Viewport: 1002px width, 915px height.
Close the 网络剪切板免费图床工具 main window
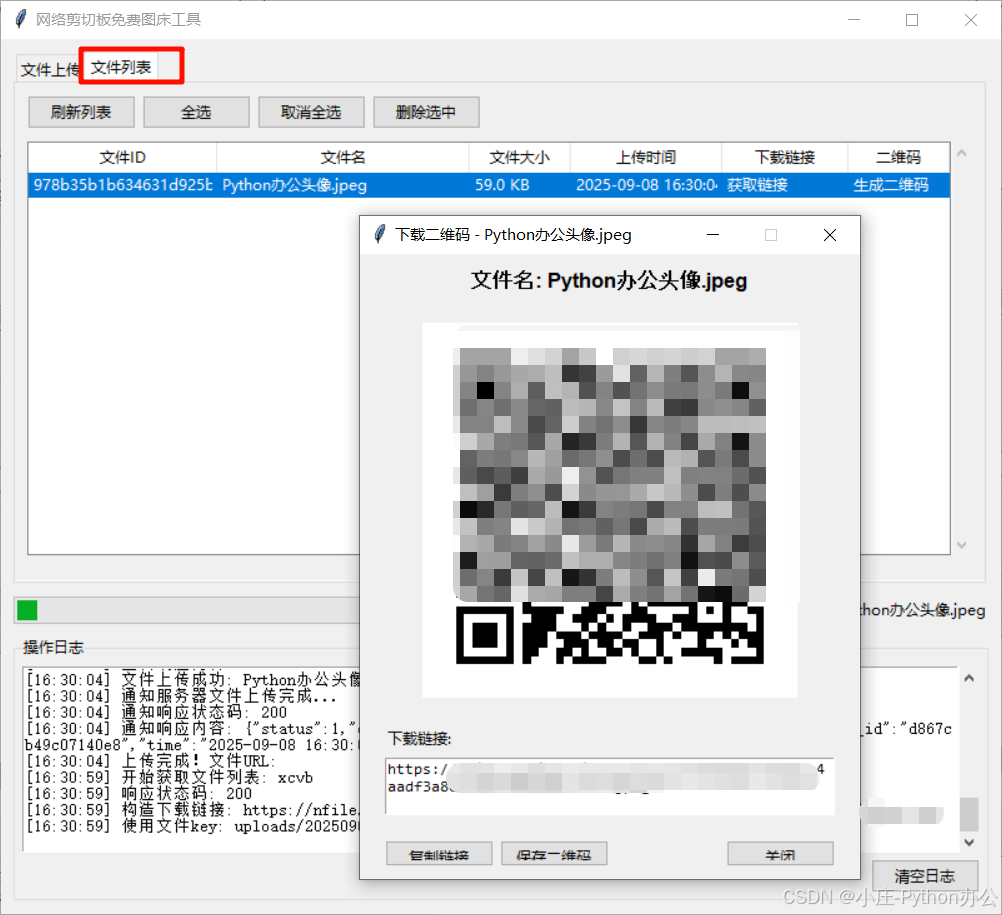tap(971, 20)
